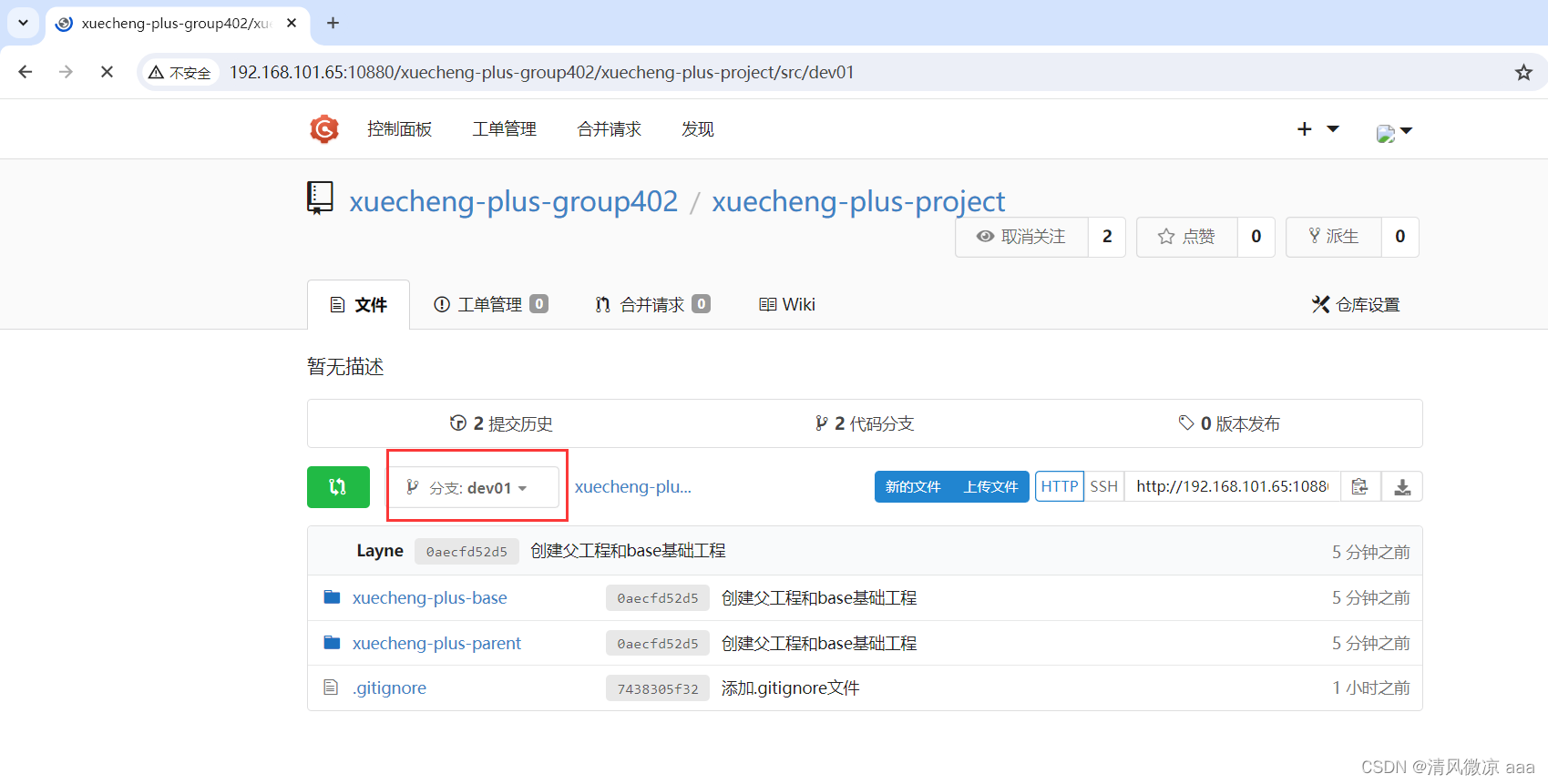Copy the repository clone URL
The height and width of the screenshot is (784, 1548).
1359,486
